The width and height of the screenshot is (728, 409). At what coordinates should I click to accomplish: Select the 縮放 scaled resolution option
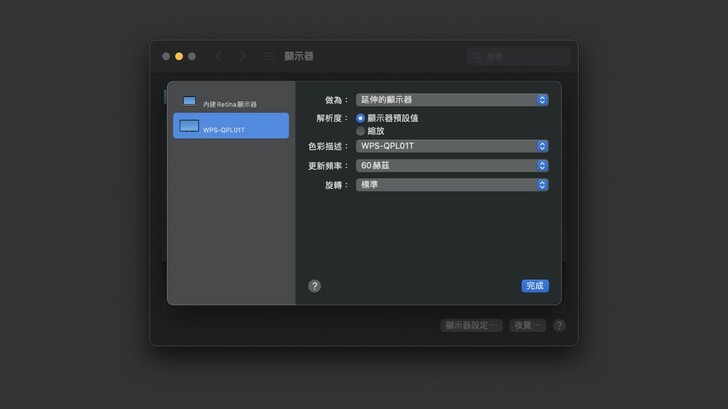[361, 131]
